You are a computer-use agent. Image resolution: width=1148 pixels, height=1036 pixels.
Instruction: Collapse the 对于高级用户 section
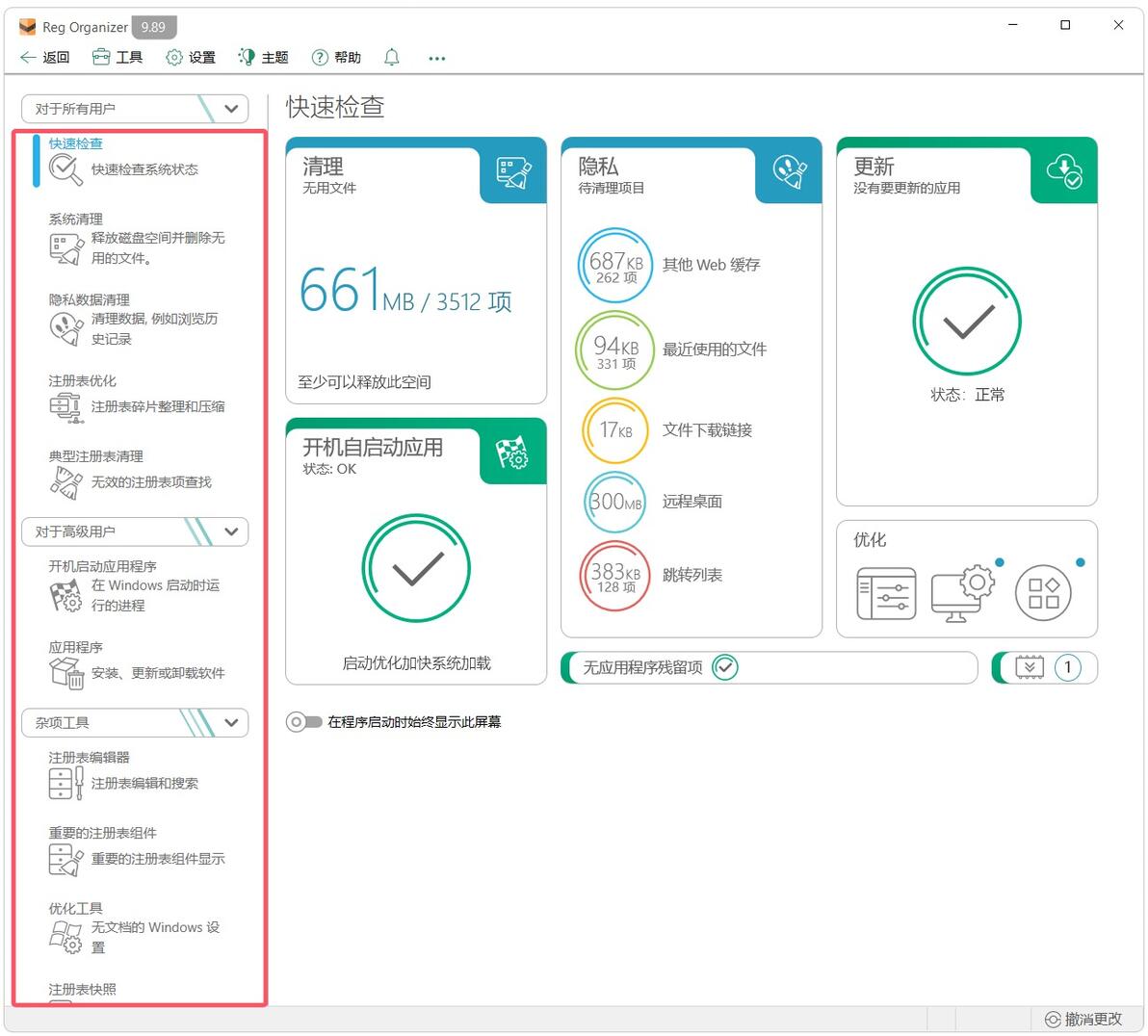pyautogui.click(x=231, y=531)
